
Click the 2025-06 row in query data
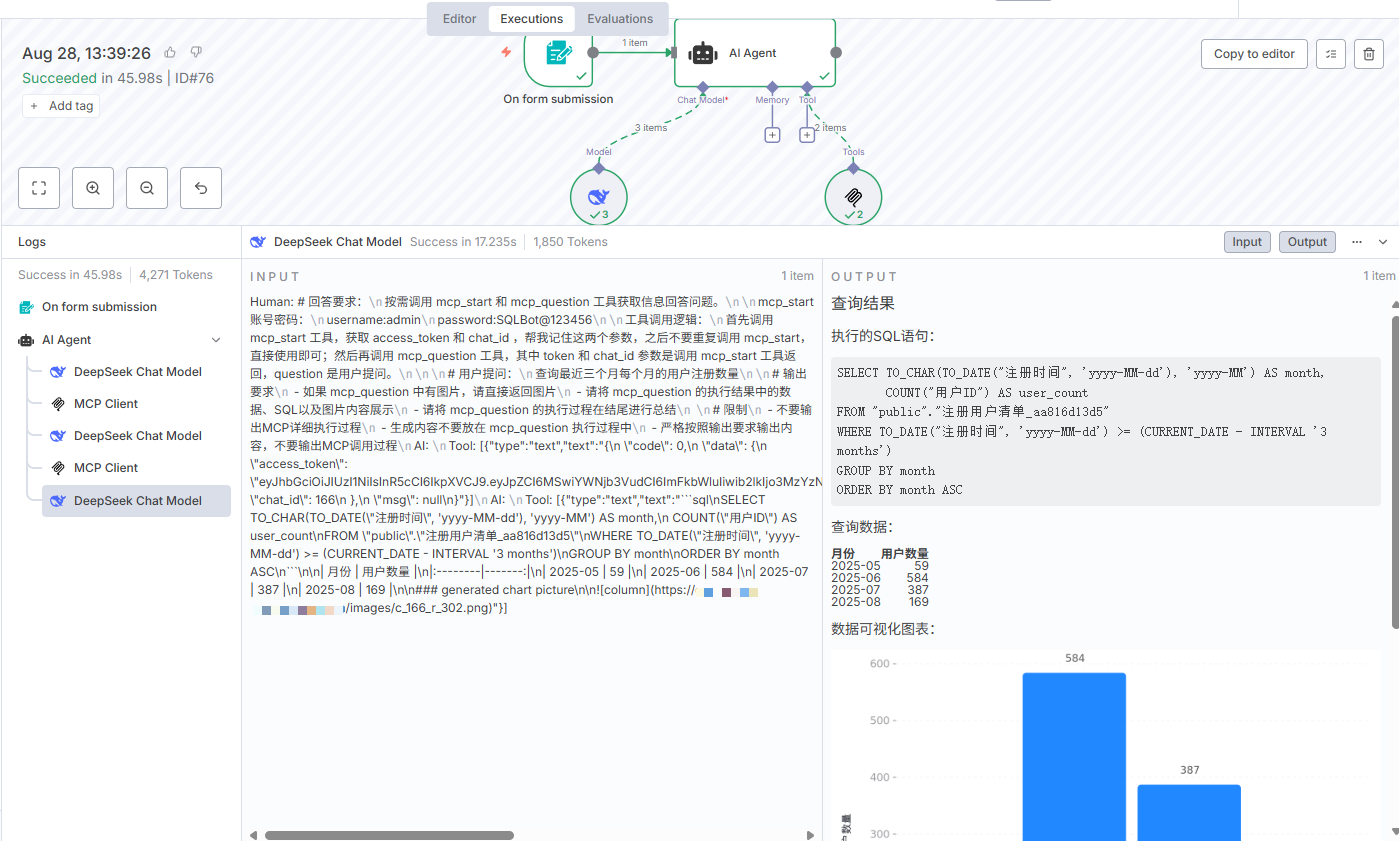(x=880, y=578)
